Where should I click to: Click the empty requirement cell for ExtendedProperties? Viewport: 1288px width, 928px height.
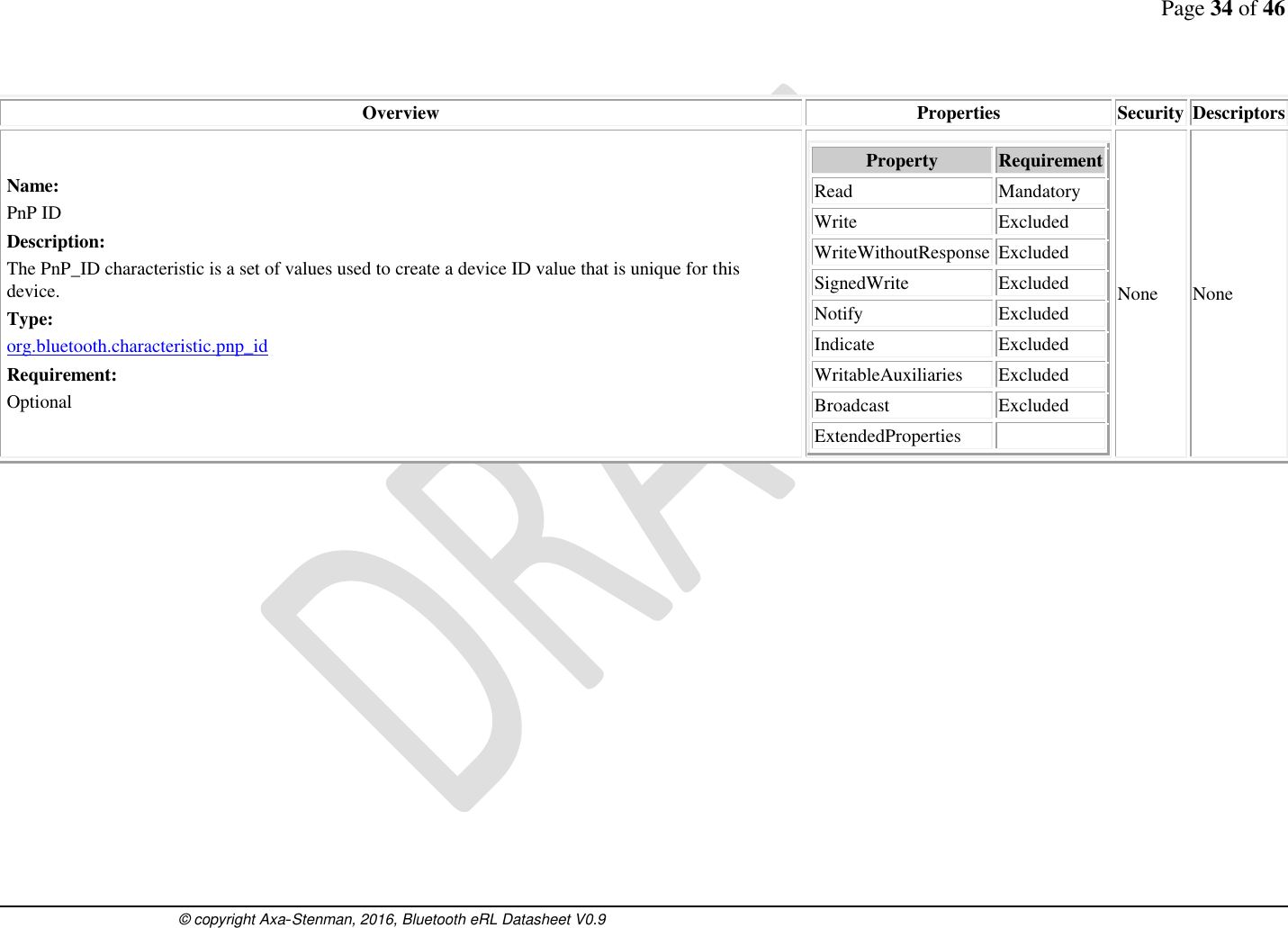click(1050, 436)
